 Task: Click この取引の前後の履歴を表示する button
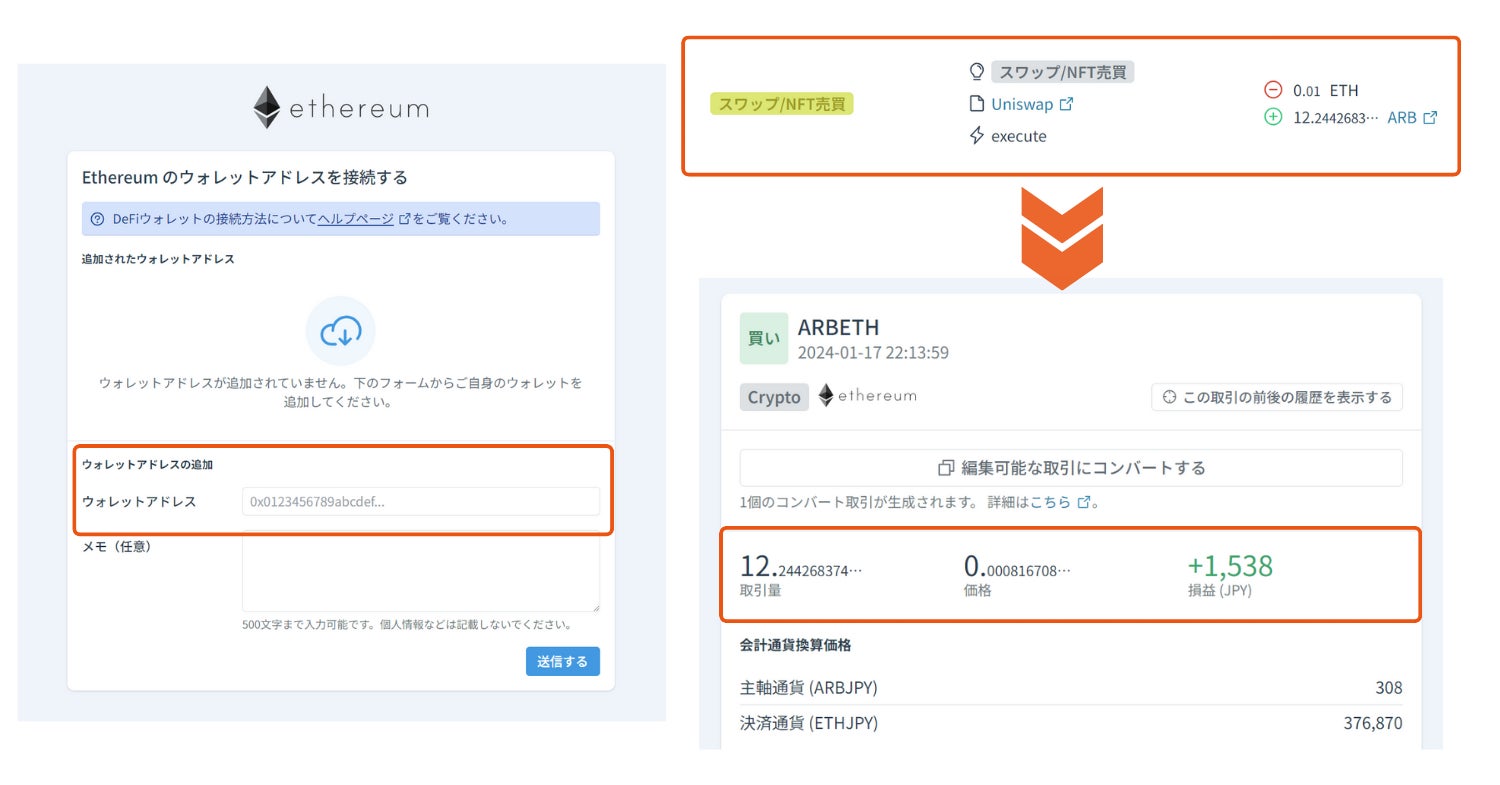(x=1277, y=397)
